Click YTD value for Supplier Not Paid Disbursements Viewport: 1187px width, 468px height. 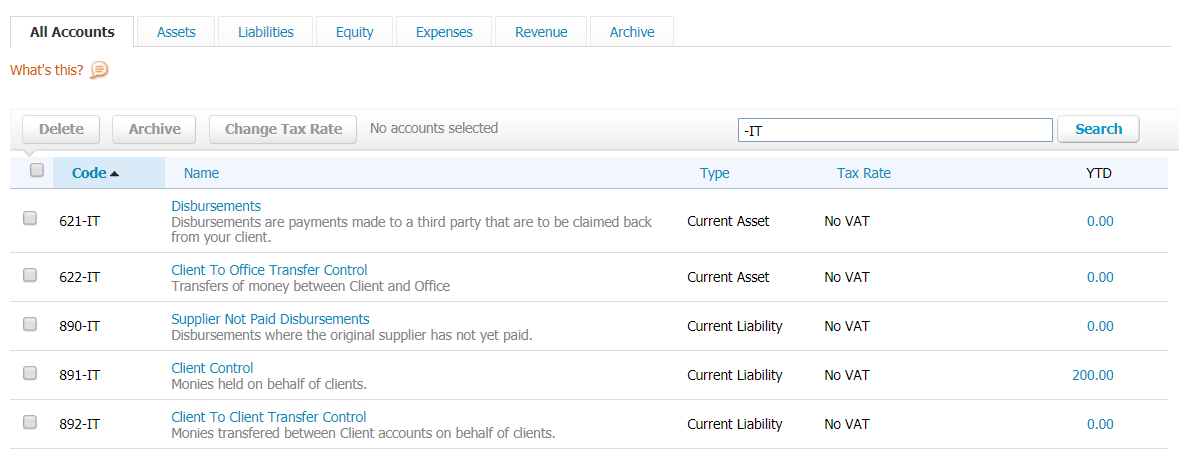pyautogui.click(x=1100, y=326)
